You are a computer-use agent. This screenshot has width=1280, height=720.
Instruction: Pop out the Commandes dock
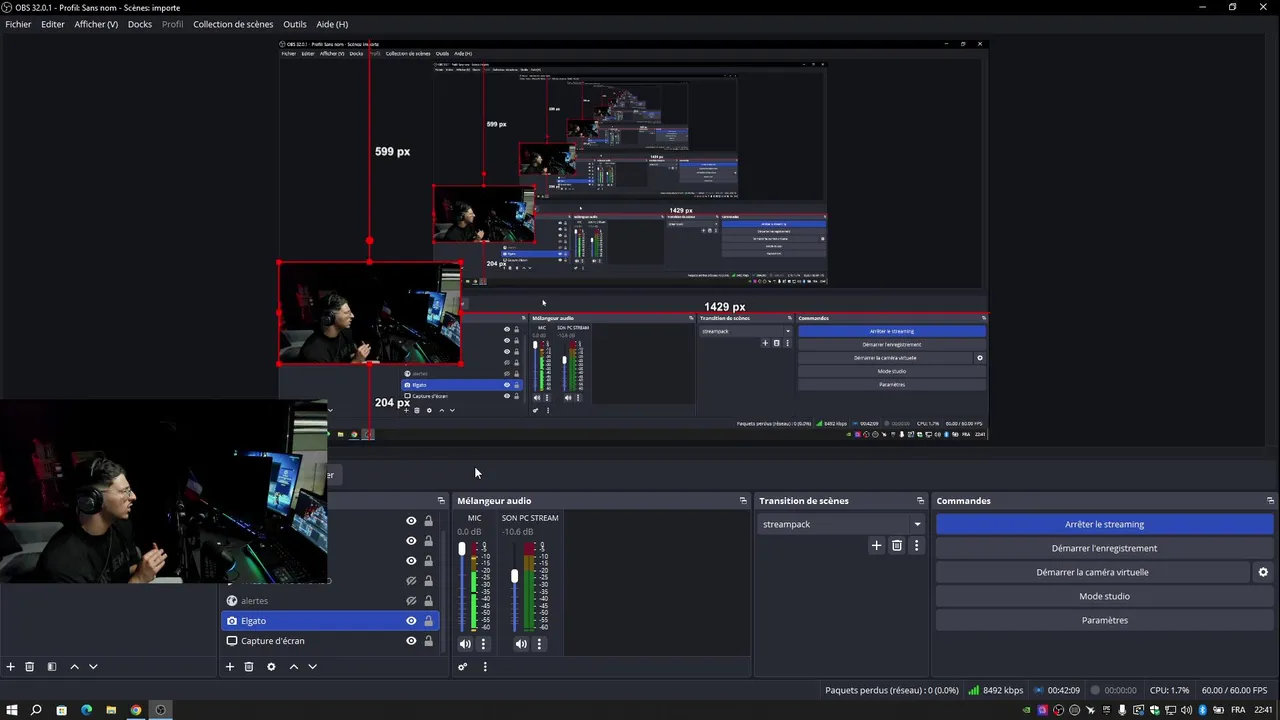point(1270,501)
